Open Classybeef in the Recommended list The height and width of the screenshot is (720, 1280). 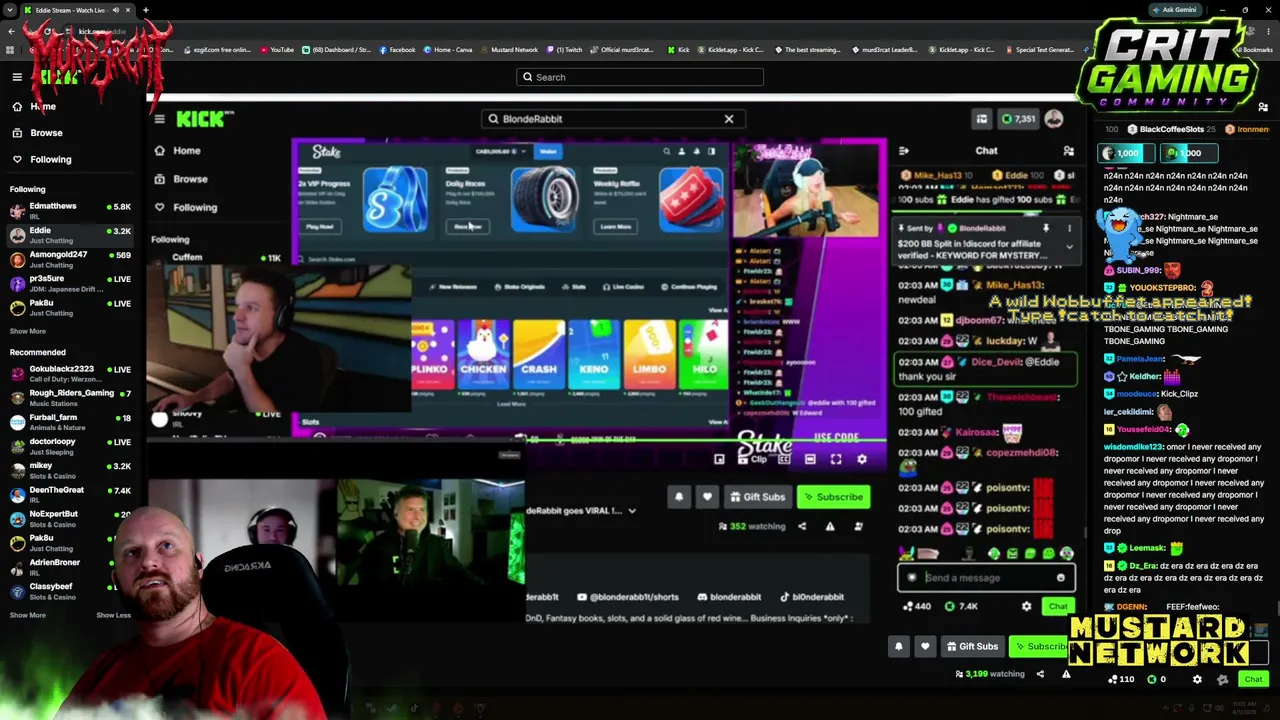tap(70, 591)
